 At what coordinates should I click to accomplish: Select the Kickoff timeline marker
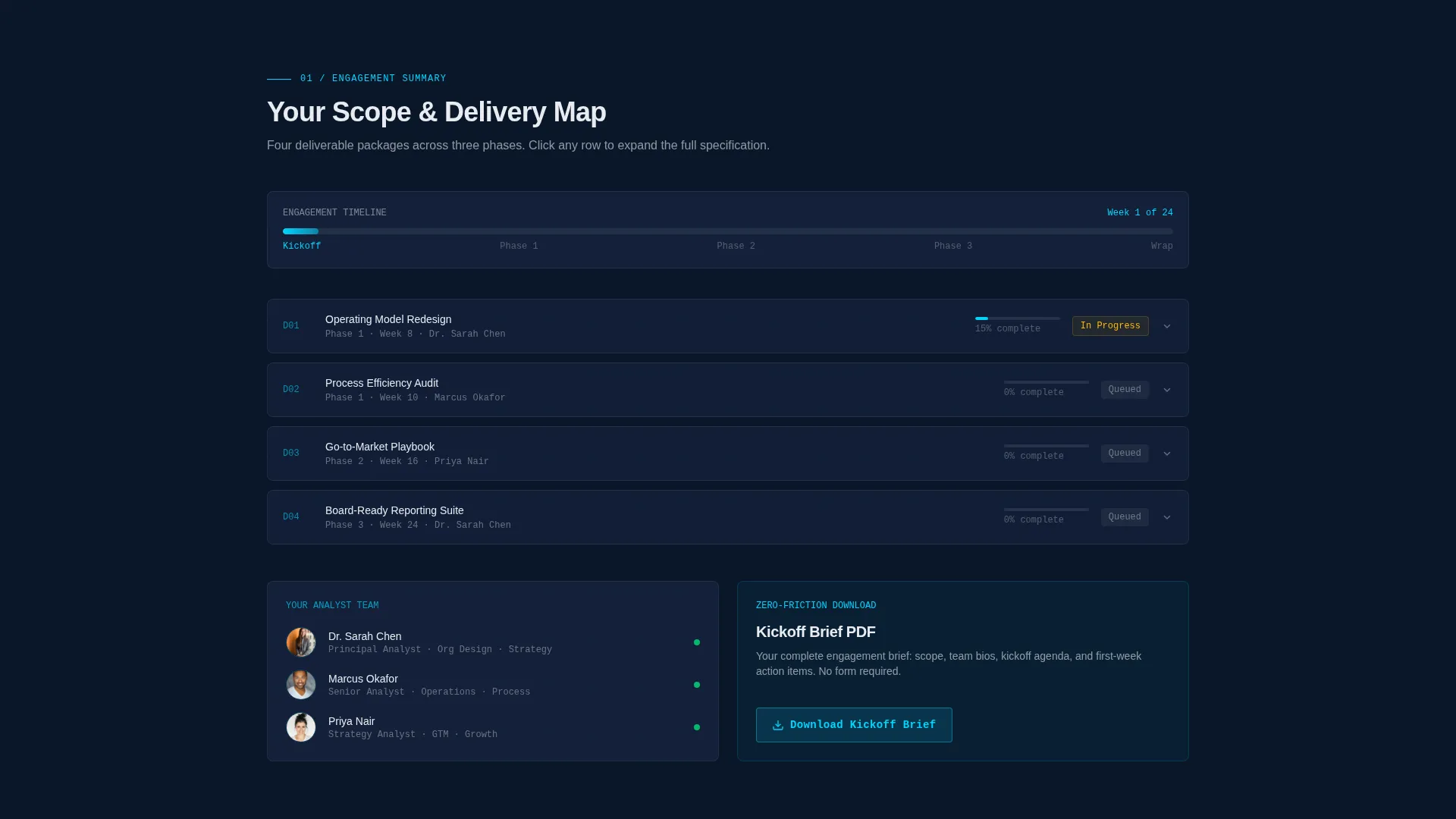coord(302,246)
